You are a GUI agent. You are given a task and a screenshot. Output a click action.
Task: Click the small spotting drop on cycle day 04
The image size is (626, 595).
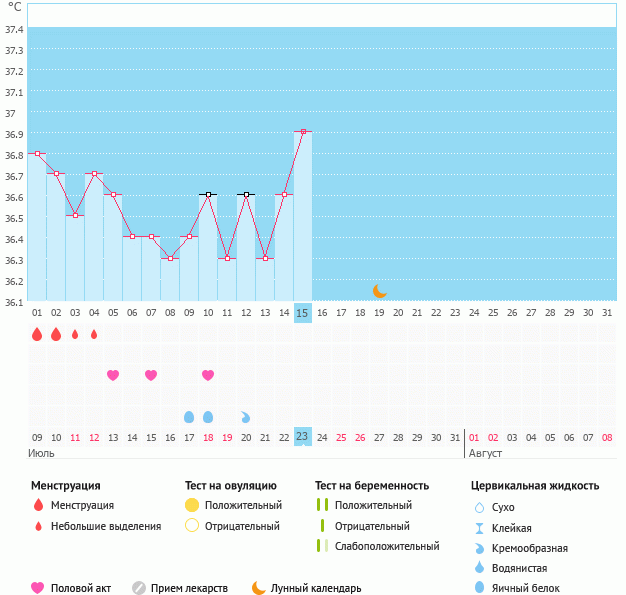pyautogui.click(x=94, y=334)
